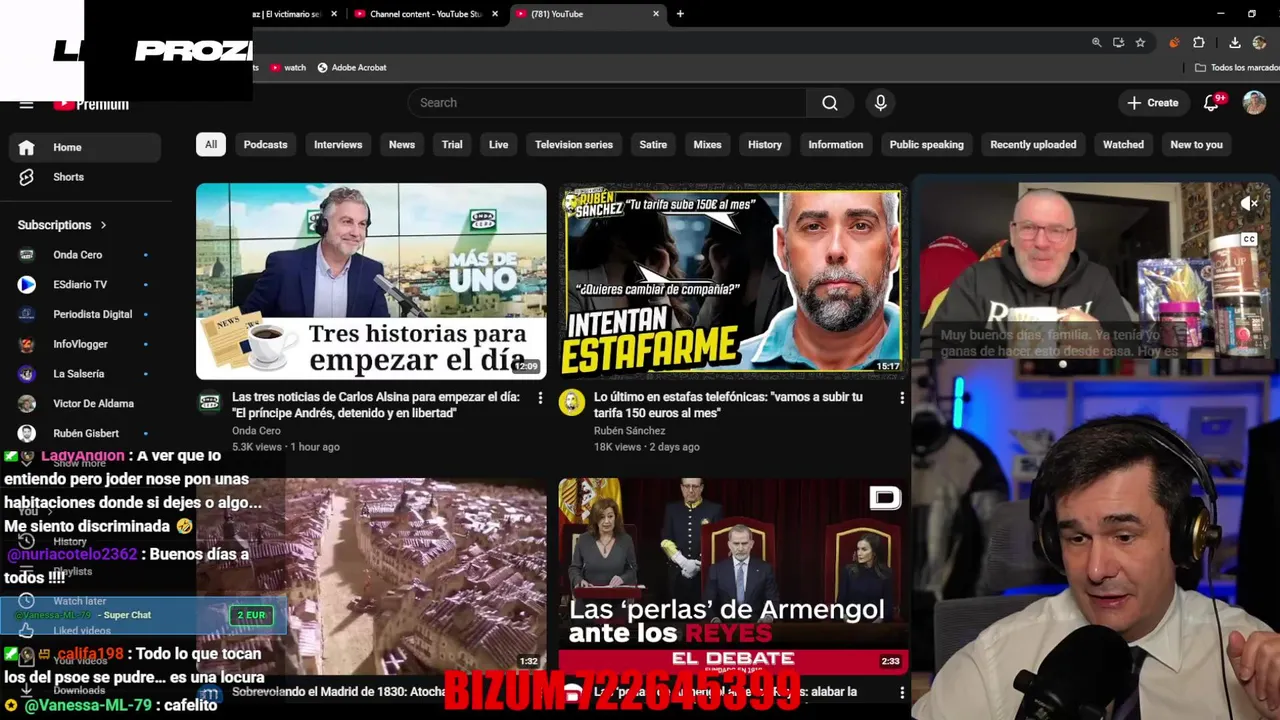Click the YouTube Premium logo
This screenshot has height=720, width=1280.
pyautogui.click(x=91, y=104)
